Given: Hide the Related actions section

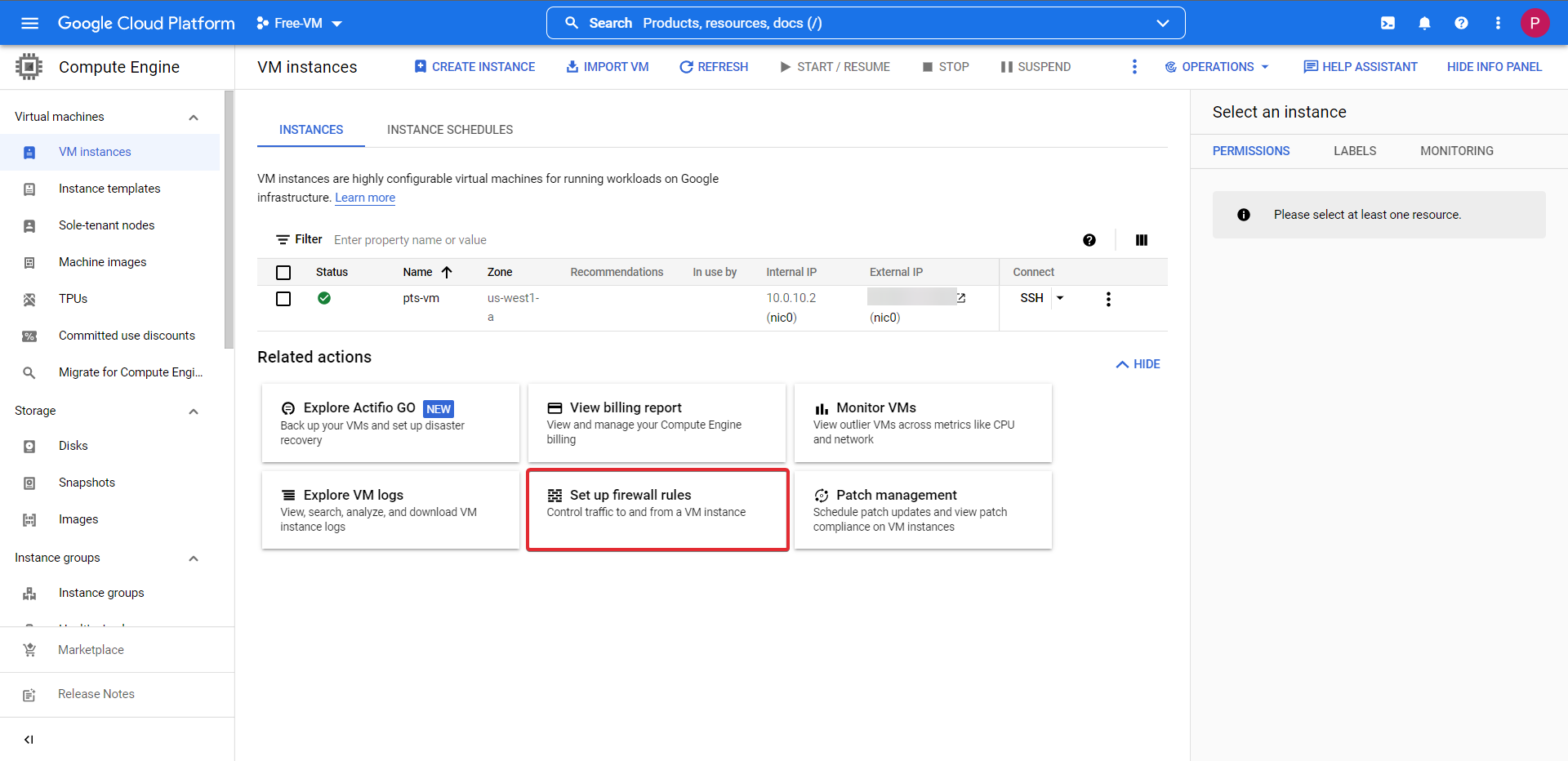Looking at the screenshot, I should click(x=1138, y=364).
